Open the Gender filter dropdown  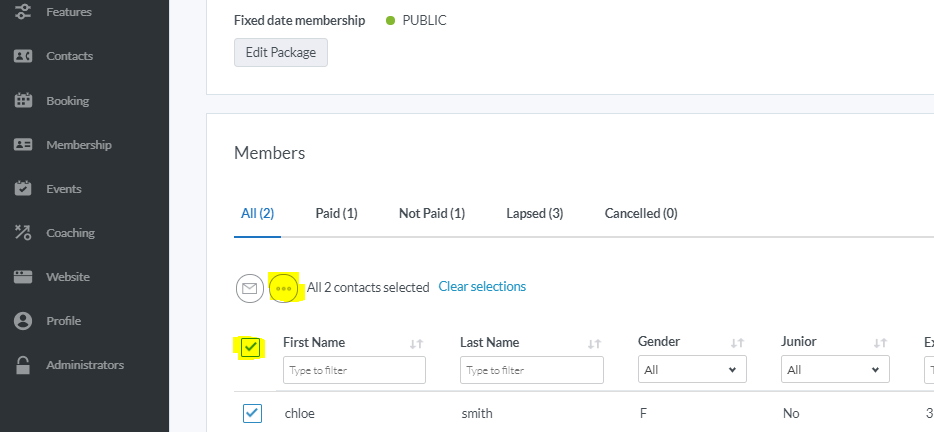692,370
